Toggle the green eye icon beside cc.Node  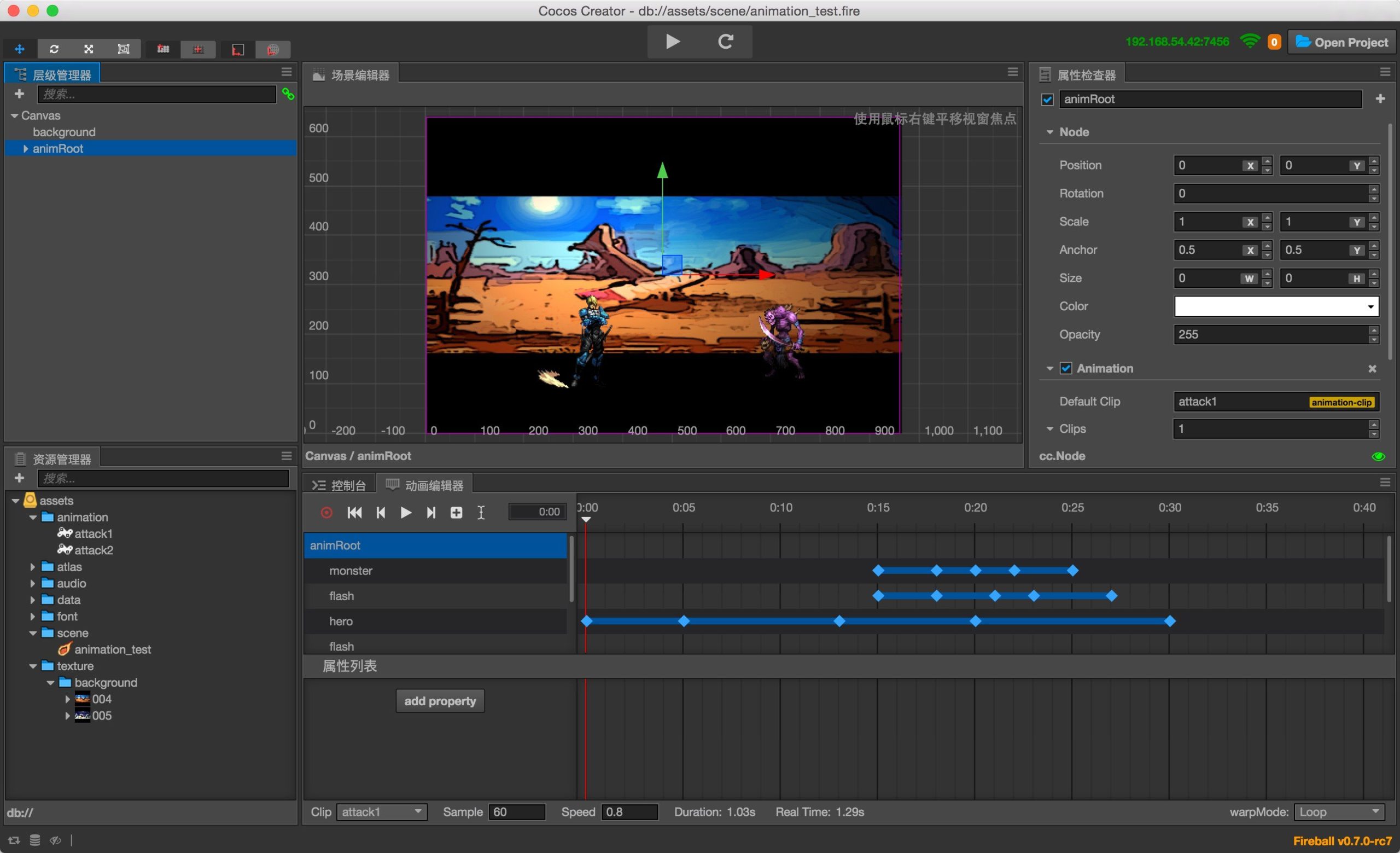pos(1378,456)
